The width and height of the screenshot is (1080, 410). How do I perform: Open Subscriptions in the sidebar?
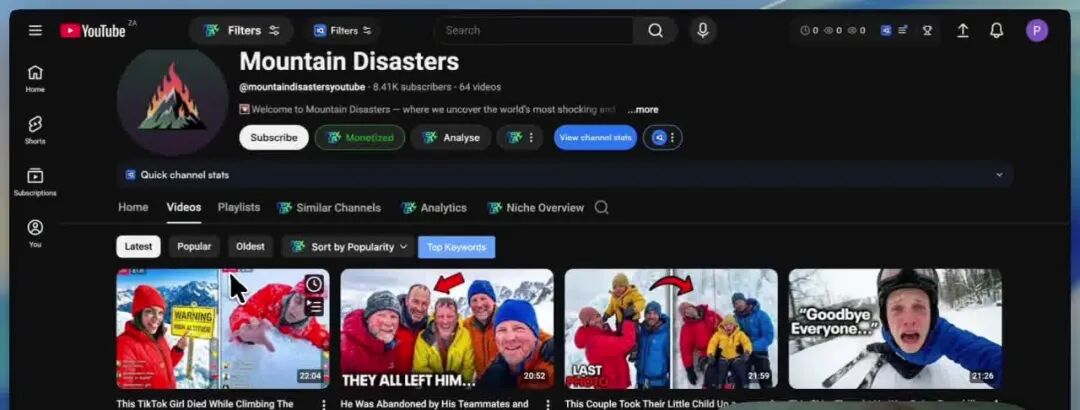(x=35, y=181)
